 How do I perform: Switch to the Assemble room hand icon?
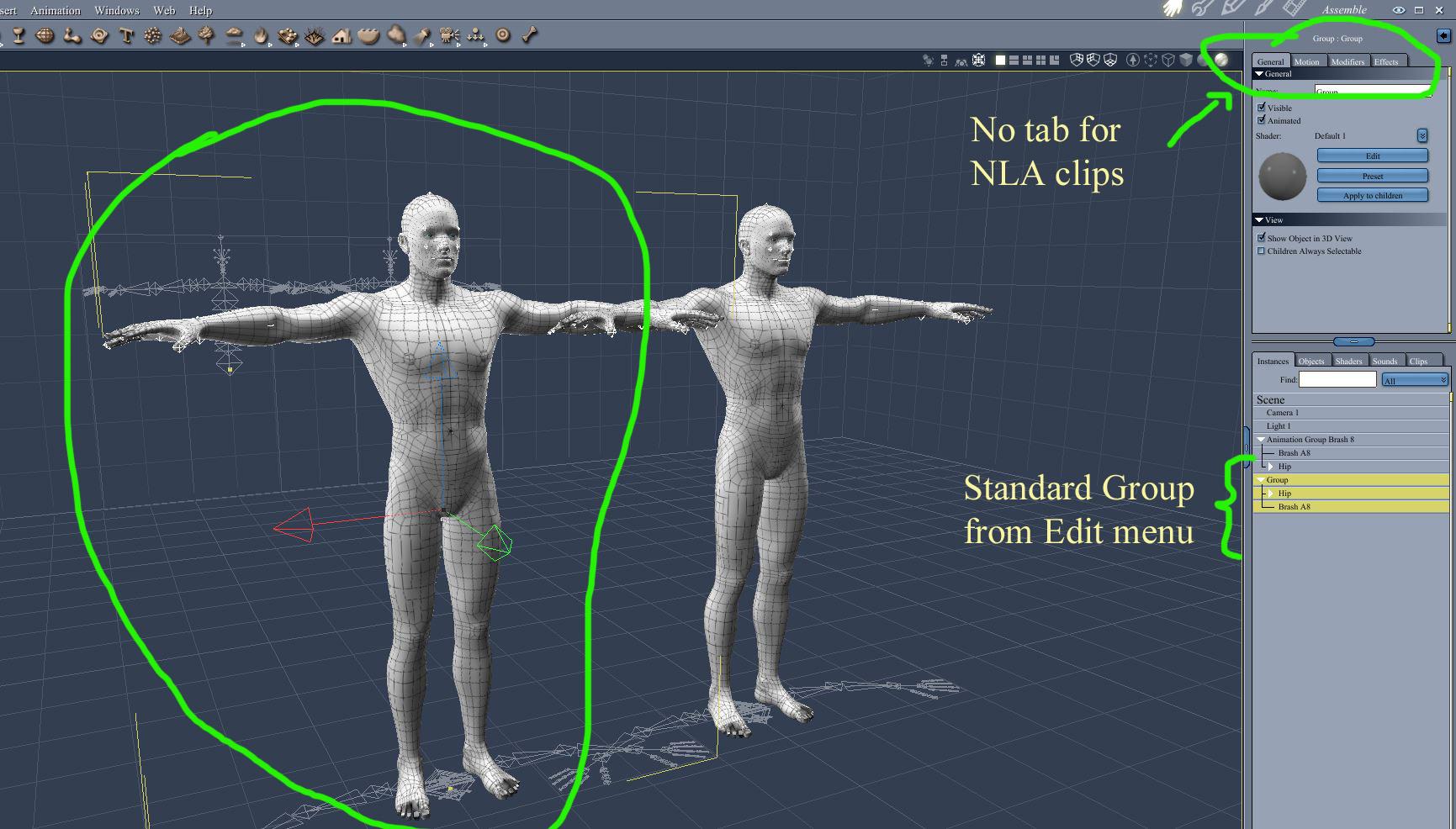click(x=1173, y=8)
